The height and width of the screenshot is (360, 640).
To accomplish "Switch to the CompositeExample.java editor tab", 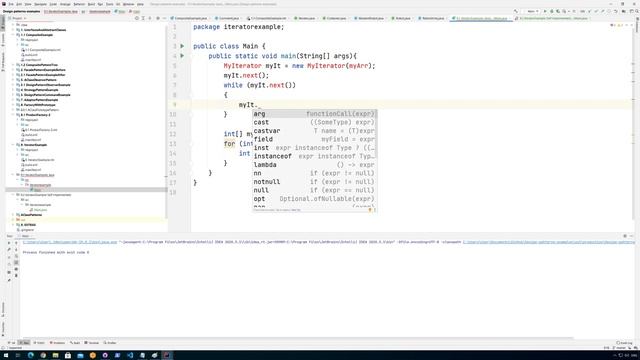I will [191, 18].
